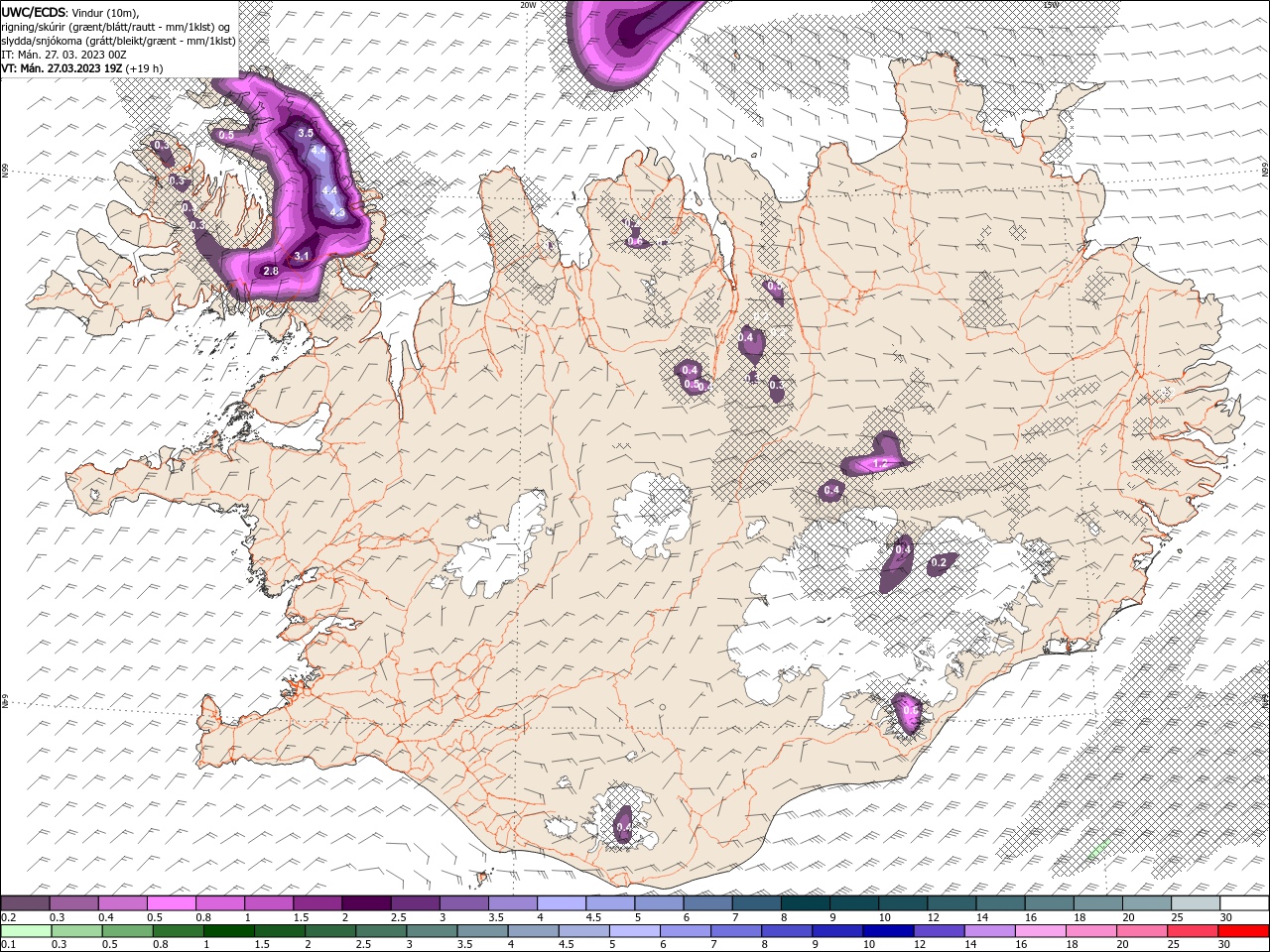Click the 15W longitude label
This screenshot has width=1270, height=952.
1052,5
